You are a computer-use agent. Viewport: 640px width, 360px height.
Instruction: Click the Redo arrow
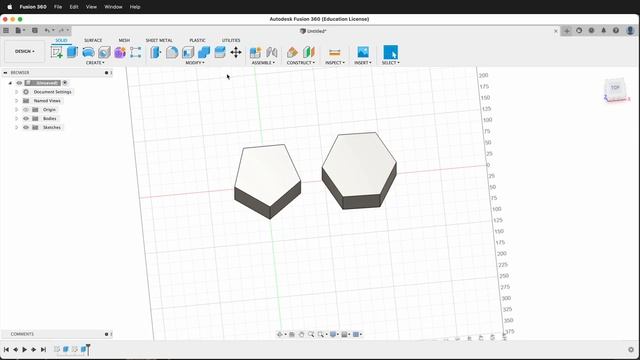[x=61, y=31]
